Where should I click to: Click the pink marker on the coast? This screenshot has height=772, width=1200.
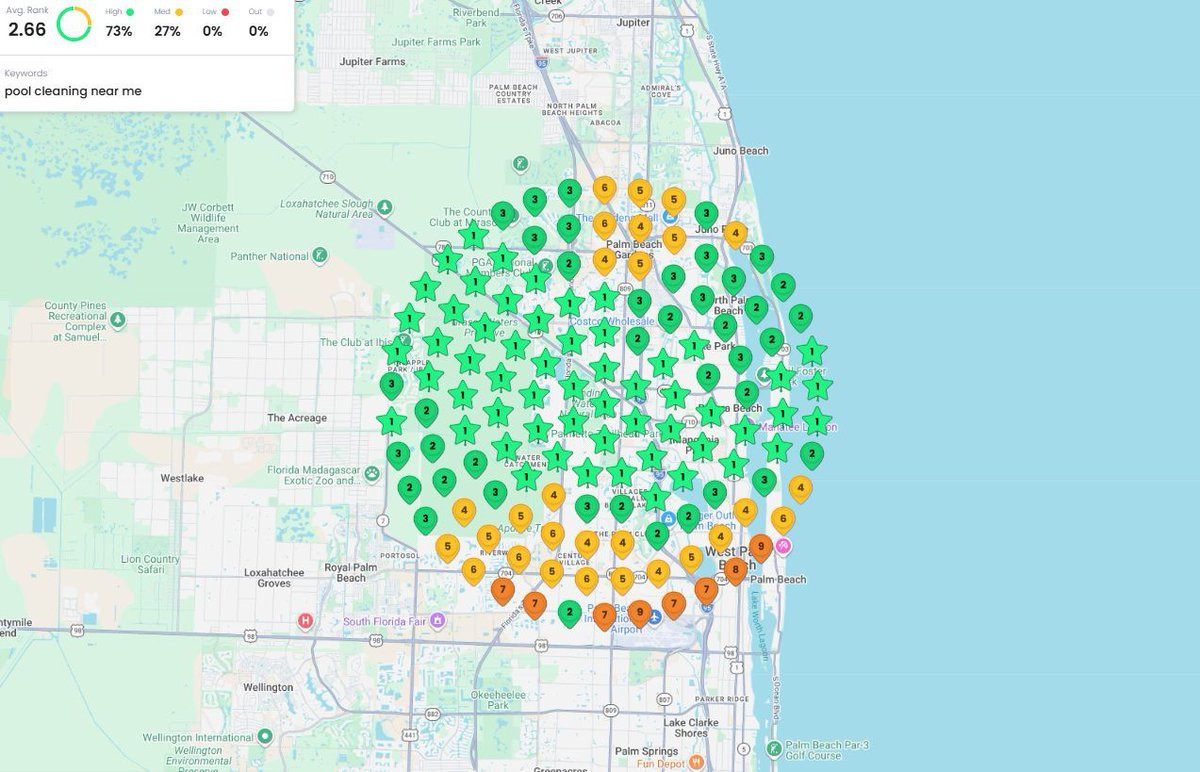(783, 546)
